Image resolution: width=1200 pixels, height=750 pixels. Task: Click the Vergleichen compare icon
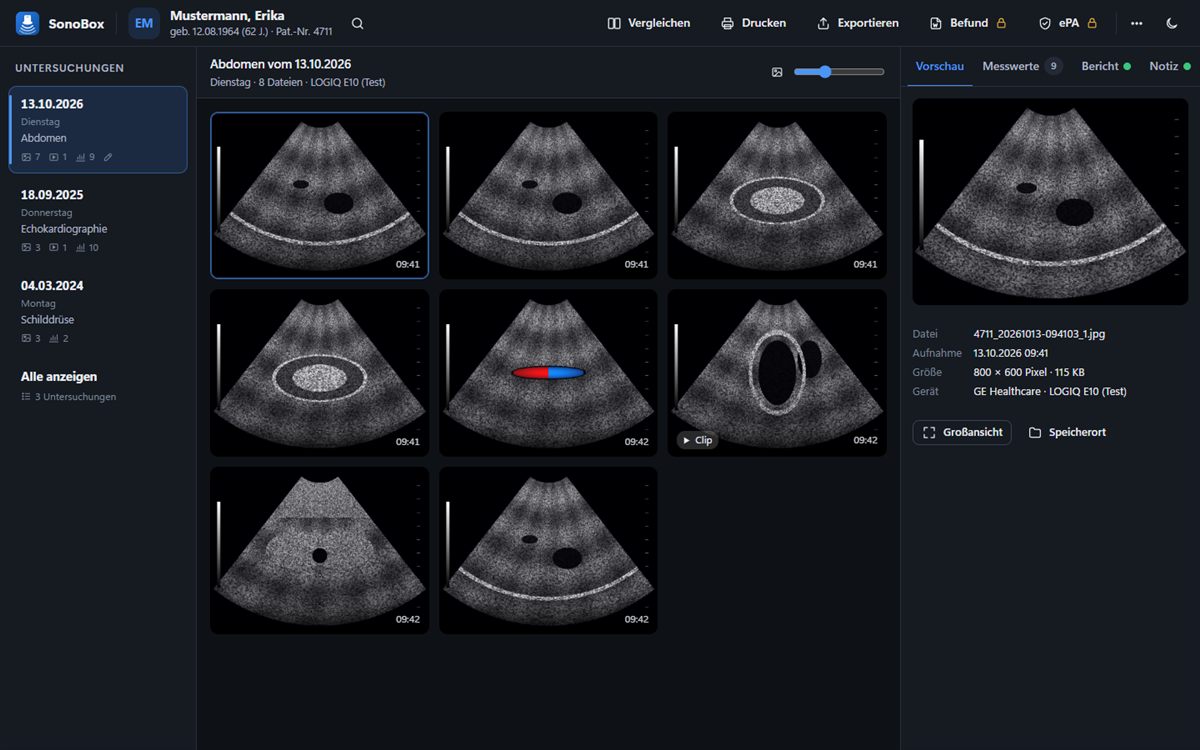[614, 23]
